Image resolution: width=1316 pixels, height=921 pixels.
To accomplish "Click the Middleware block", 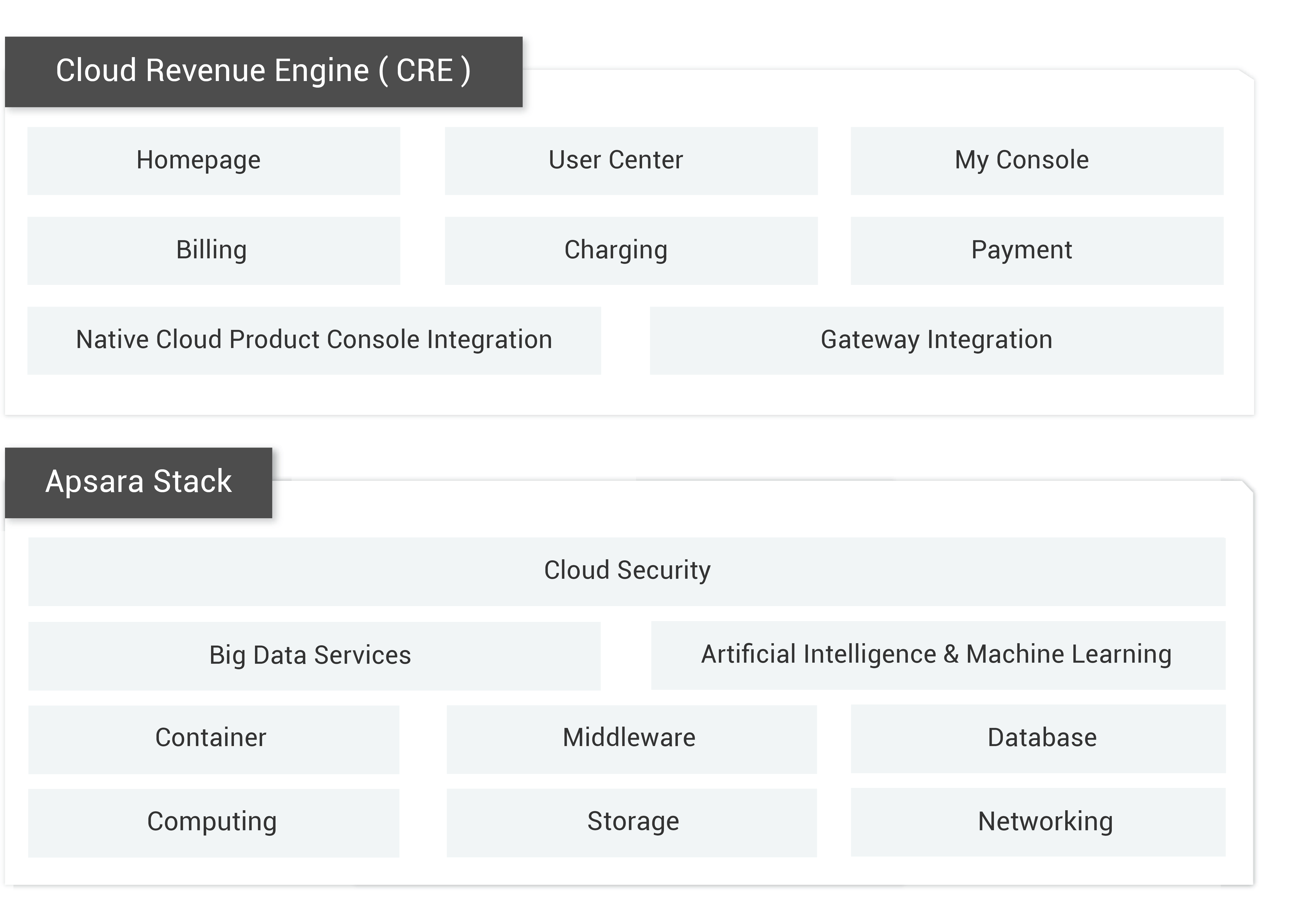I will click(631, 739).
